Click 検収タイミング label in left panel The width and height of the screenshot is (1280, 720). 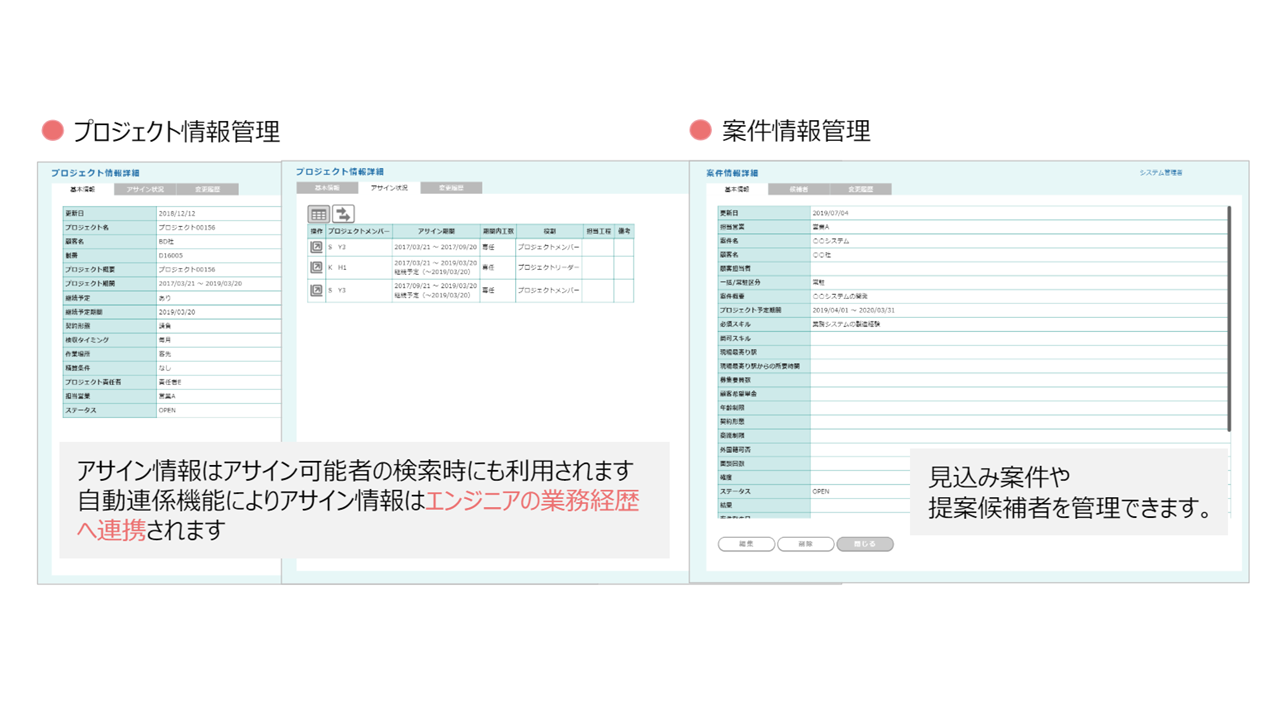(x=85, y=340)
